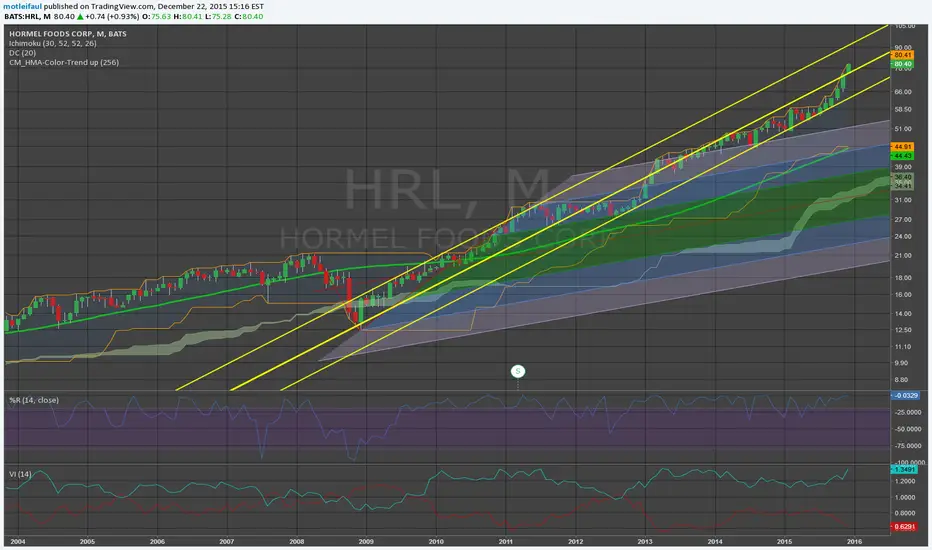The height and width of the screenshot is (550, 932).
Task: Click the 2015 year label on time axis
Action: click(x=785, y=542)
